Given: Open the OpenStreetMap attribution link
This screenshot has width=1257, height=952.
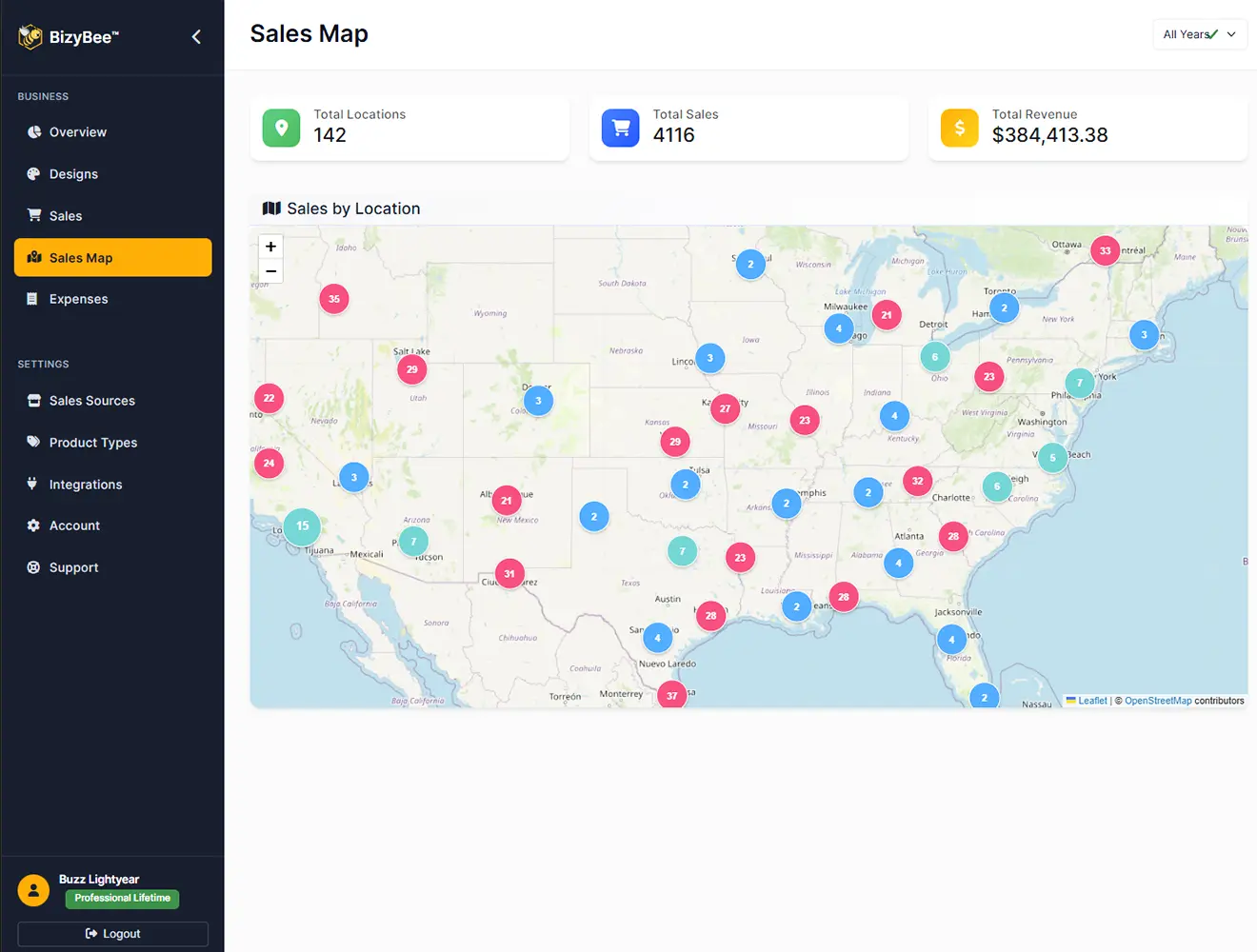Looking at the screenshot, I should coord(1158,700).
